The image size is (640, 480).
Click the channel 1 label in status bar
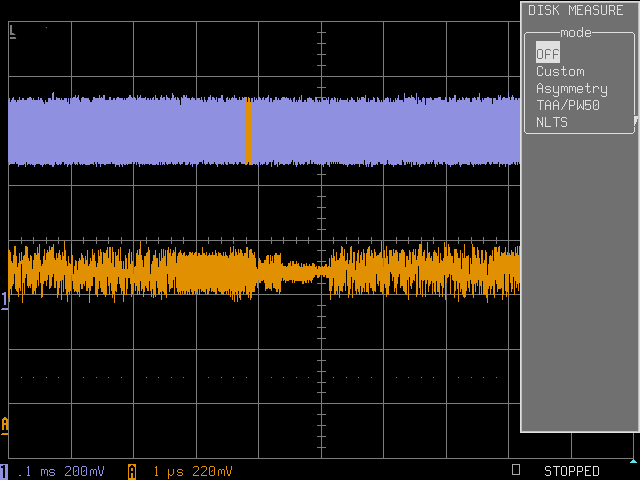point(4,471)
